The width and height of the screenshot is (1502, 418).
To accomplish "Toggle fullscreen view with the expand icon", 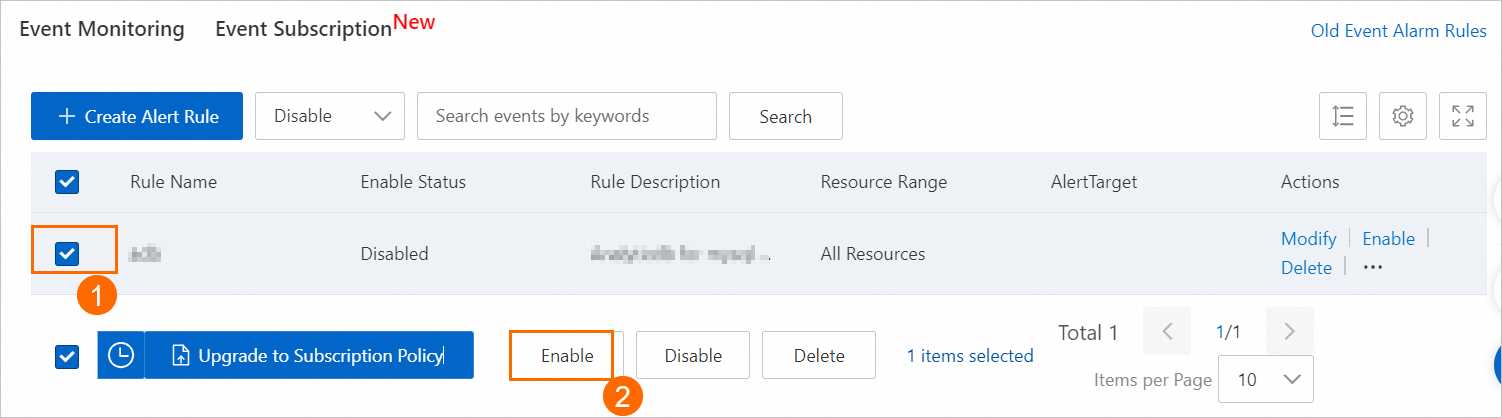I will pos(1463,116).
